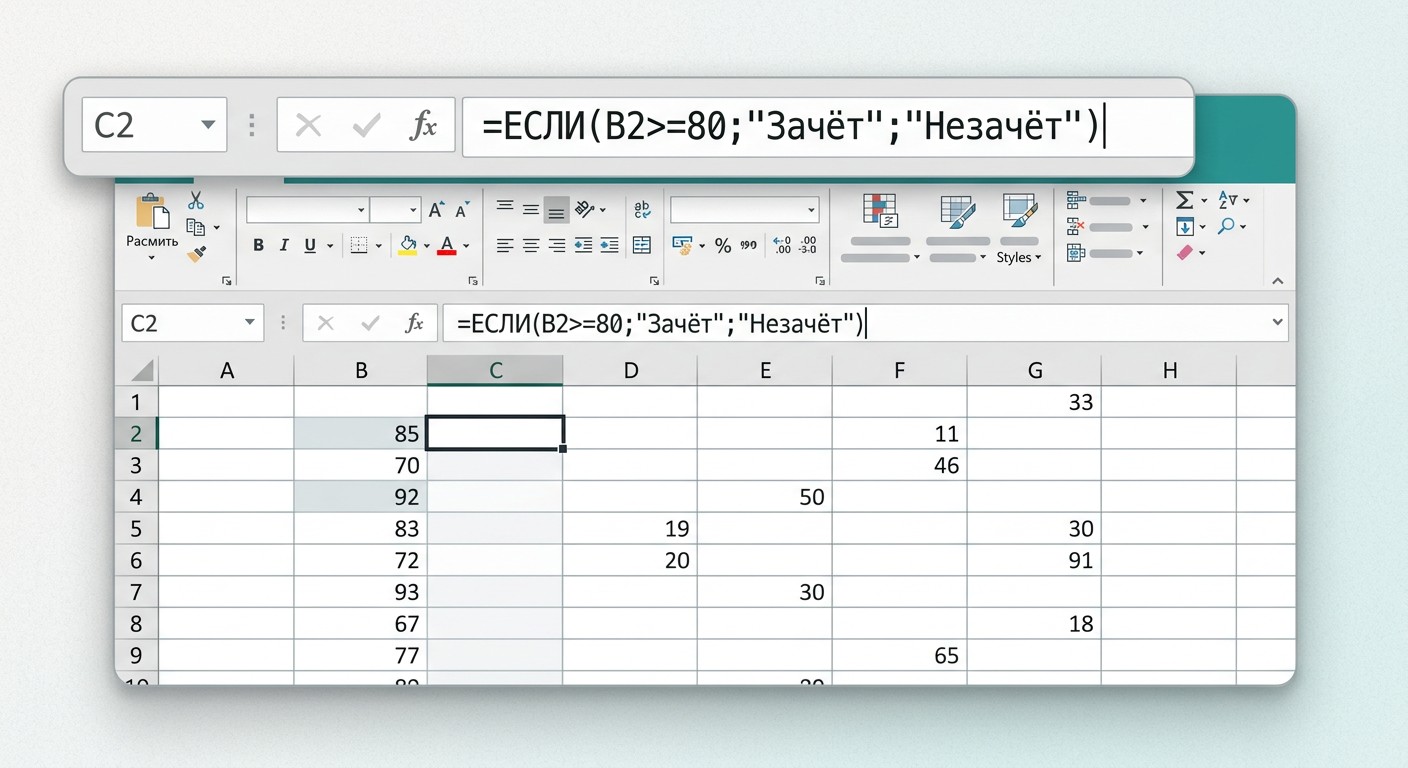Top-align cell contents

pyautogui.click(x=505, y=207)
